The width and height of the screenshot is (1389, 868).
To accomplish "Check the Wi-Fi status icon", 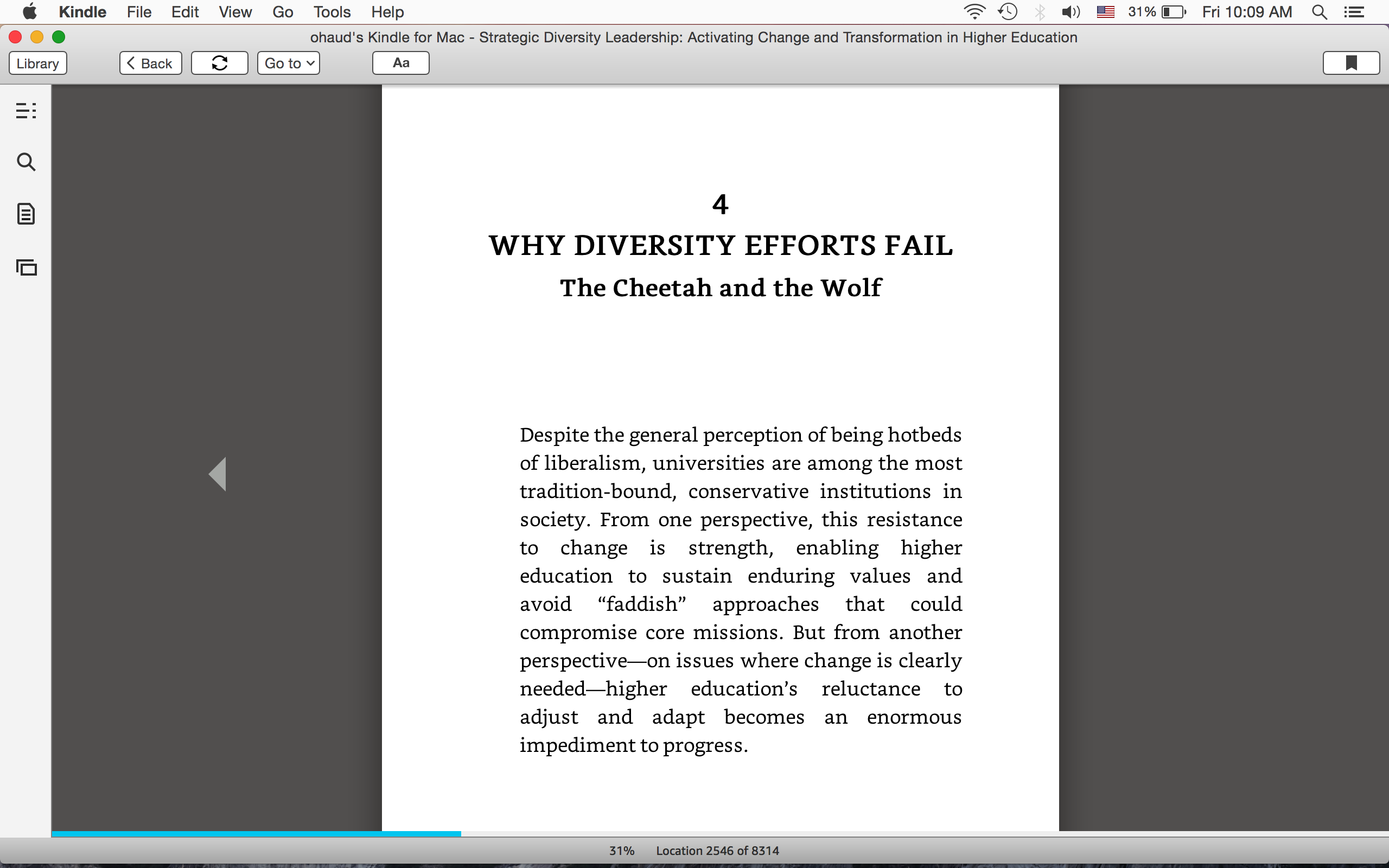I will pos(974,11).
